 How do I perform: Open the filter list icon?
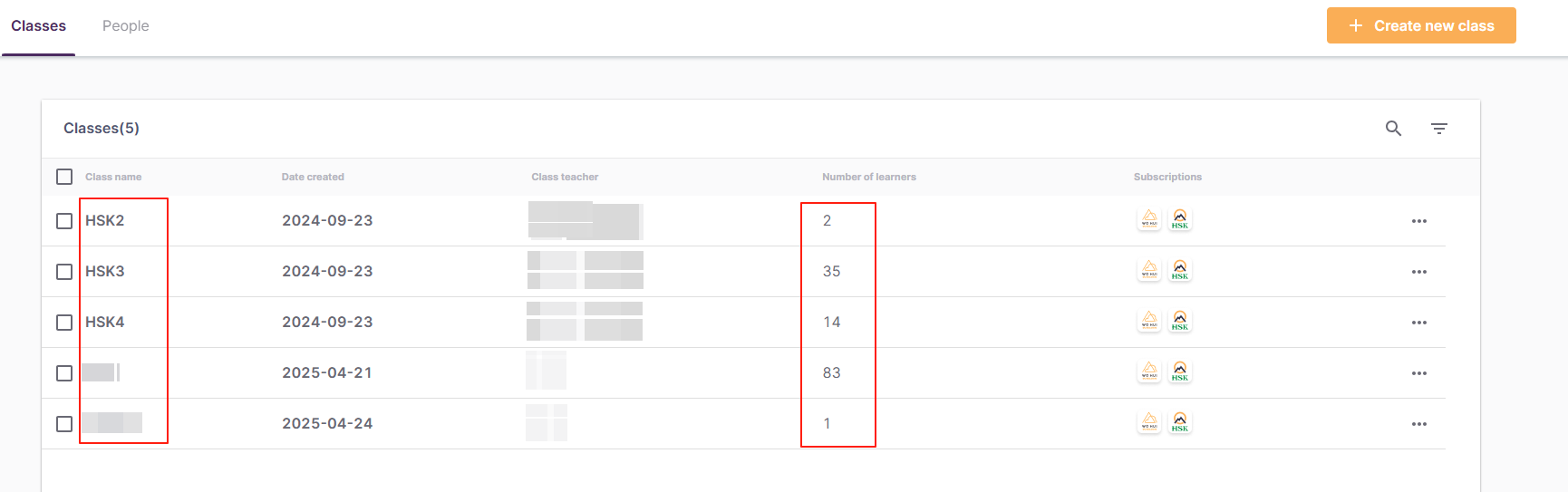pyautogui.click(x=1438, y=129)
